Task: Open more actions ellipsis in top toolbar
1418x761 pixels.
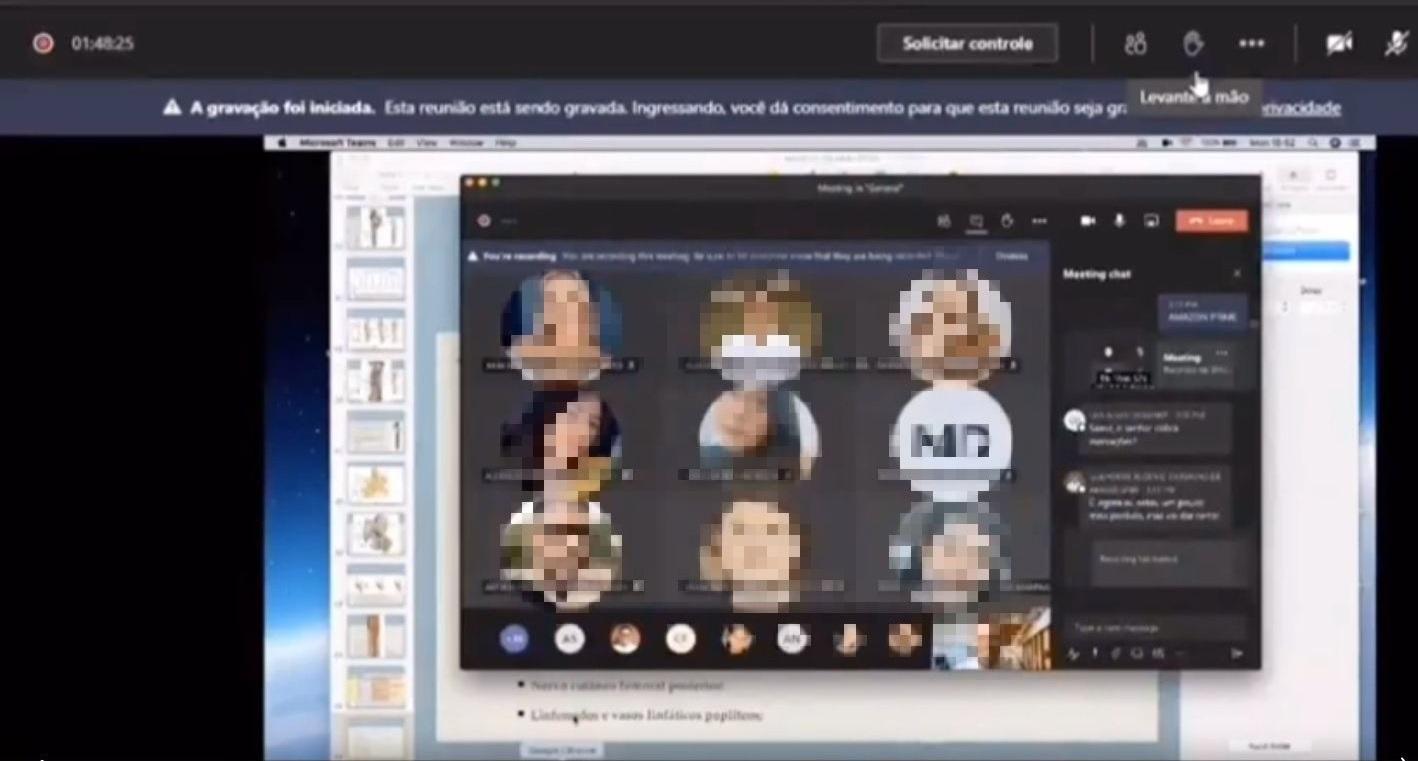Action: pyautogui.click(x=1251, y=44)
